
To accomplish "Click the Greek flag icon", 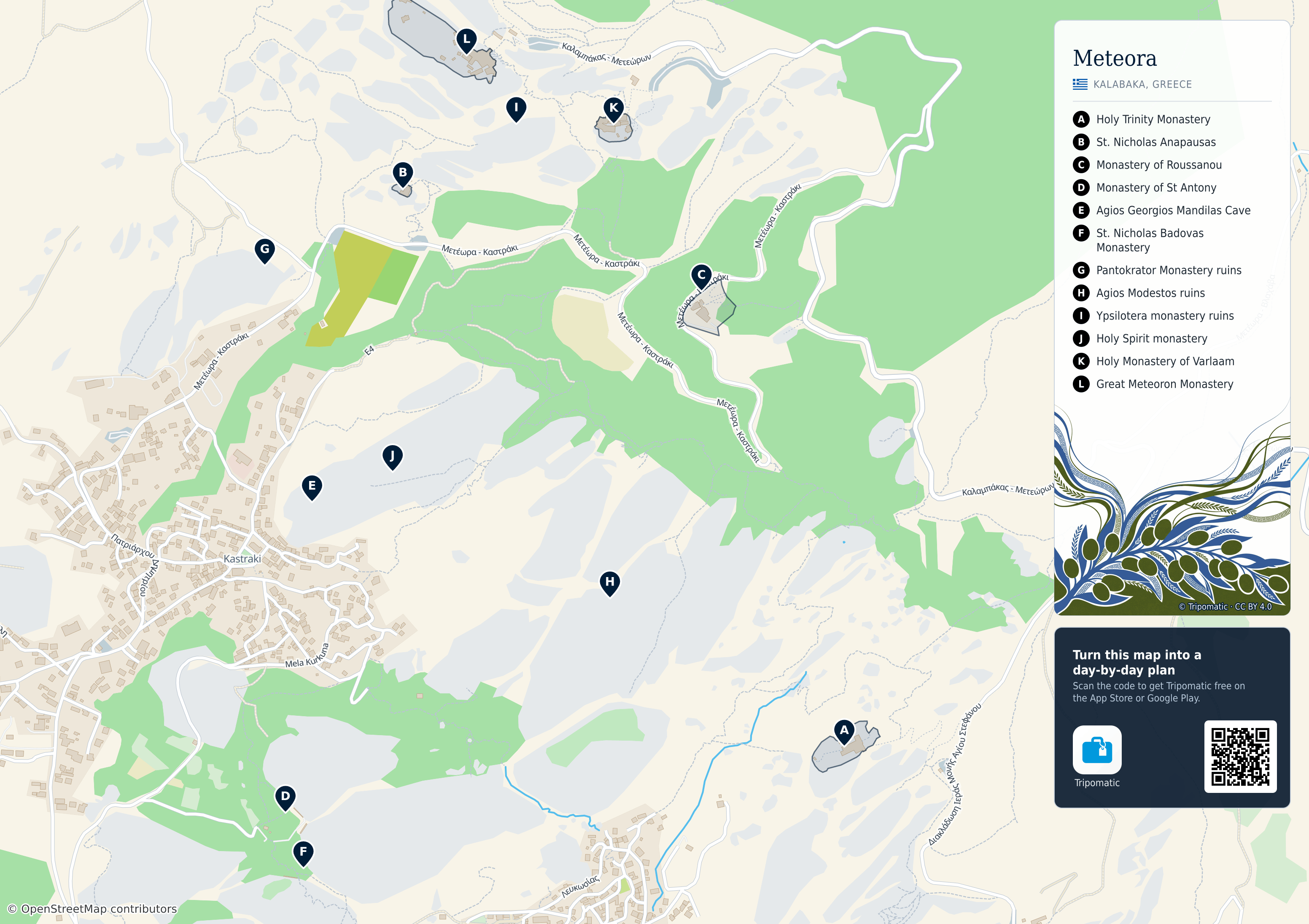I will [x=1080, y=84].
